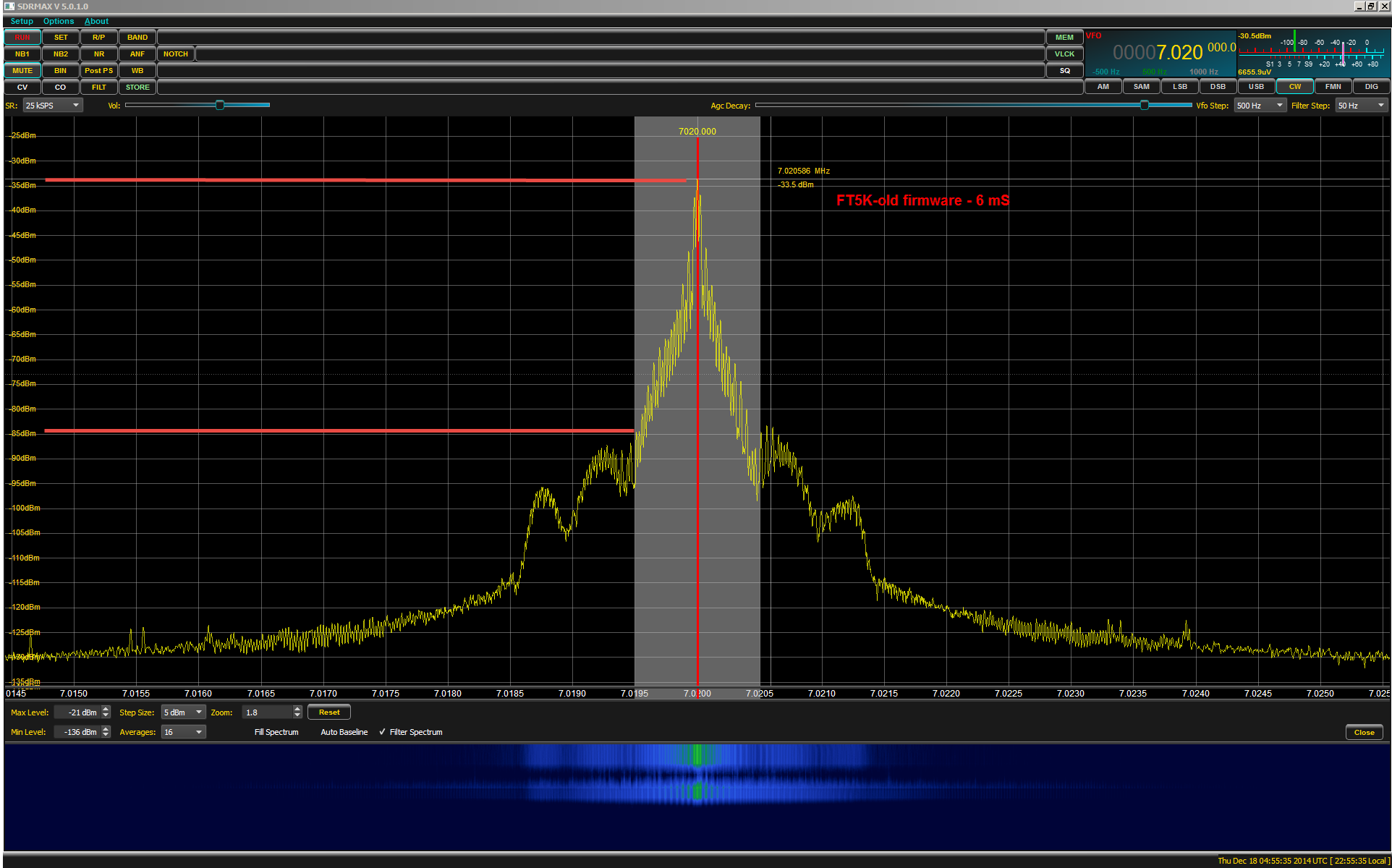1392x868 pixels.
Task: Toggle the NB1 noise blanker
Action: click(22, 54)
